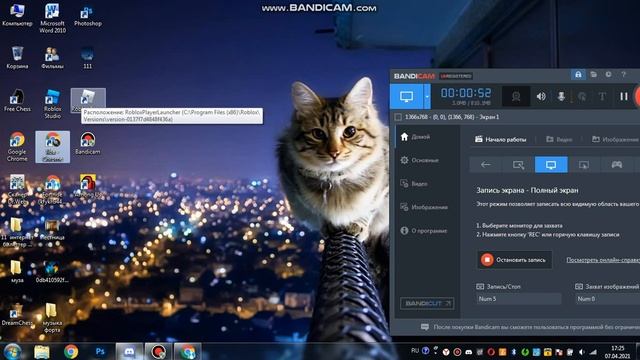Open the муза folder on desktop
The width and height of the screenshot is (640, 360).
[x=17, y=271]
